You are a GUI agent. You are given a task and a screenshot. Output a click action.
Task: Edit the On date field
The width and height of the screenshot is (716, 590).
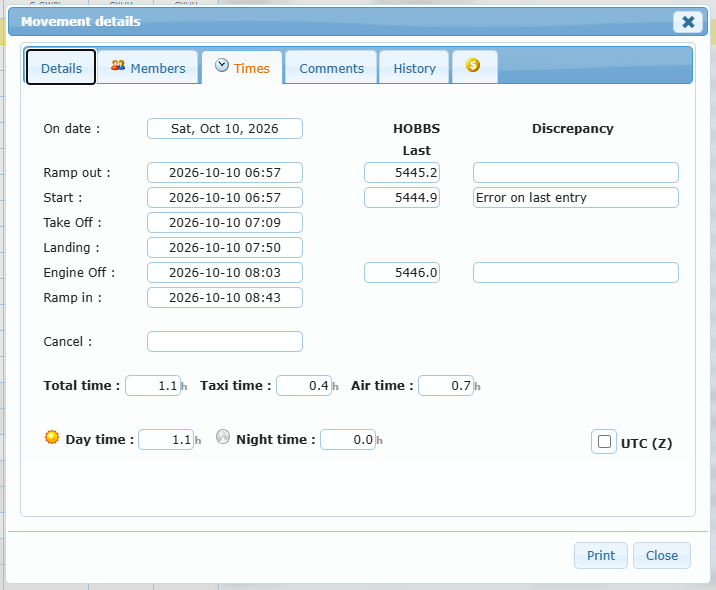[x=225, y=128]
